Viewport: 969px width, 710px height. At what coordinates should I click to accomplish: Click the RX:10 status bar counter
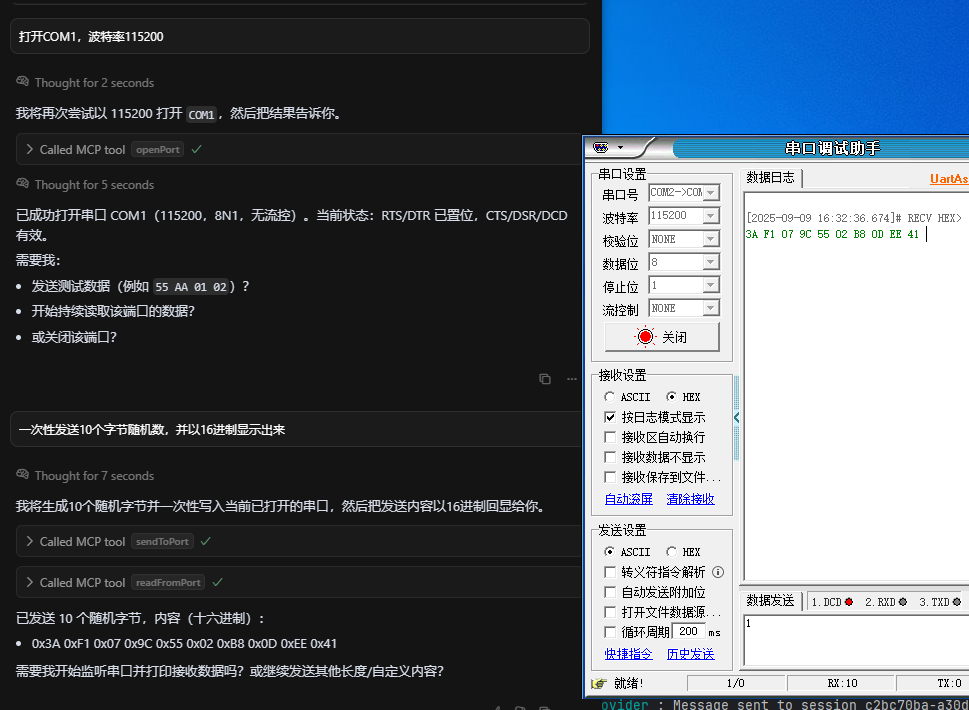tap(842, 683)
